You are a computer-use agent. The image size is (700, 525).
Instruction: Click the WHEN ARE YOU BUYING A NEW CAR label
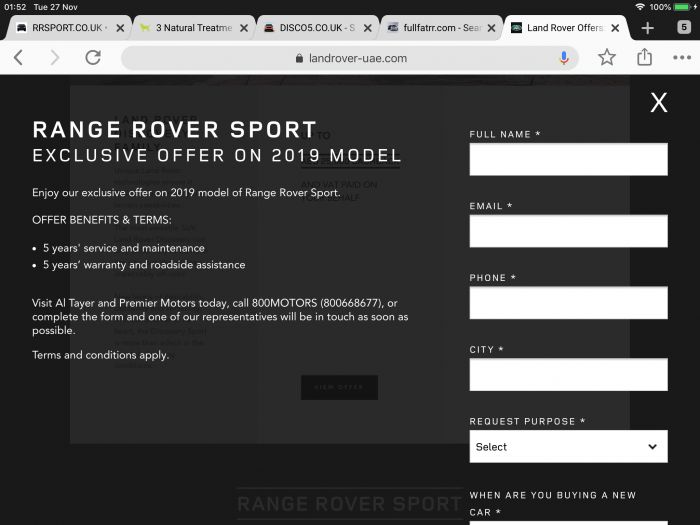pos(553,504)
